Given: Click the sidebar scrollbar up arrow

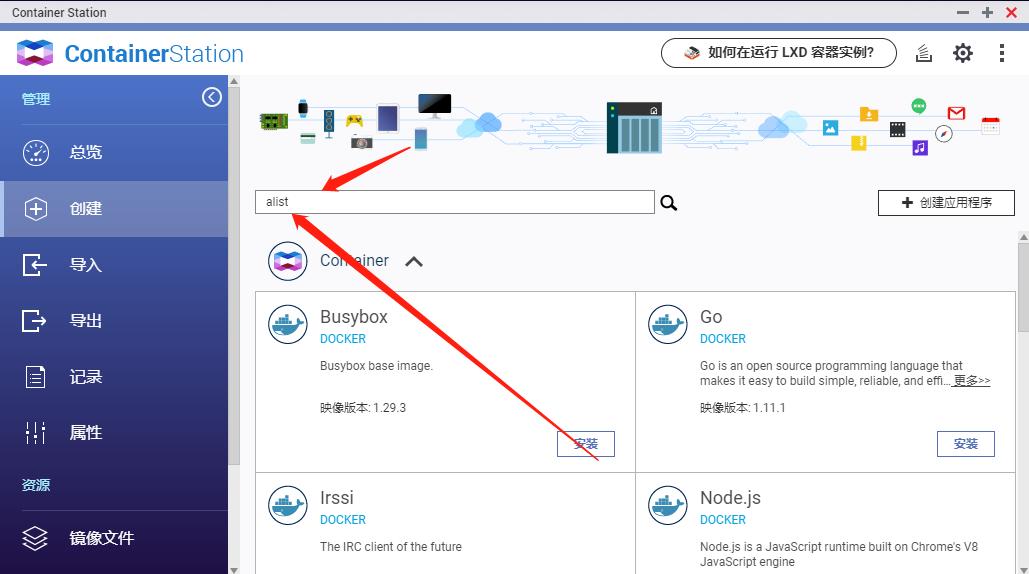Looking at the screenshot, I should click(234, 81).
